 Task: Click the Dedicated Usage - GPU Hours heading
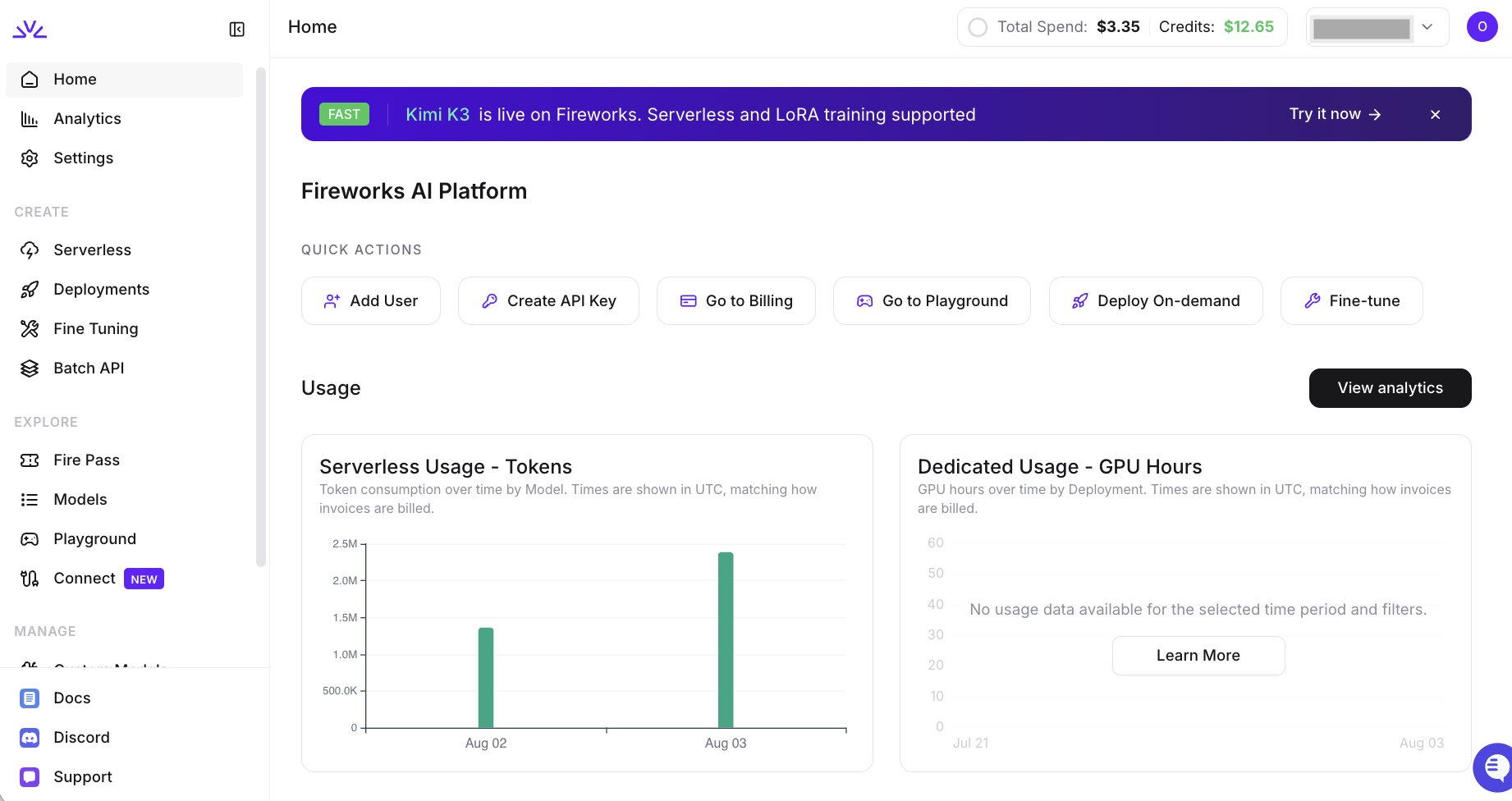[1060, 467]
